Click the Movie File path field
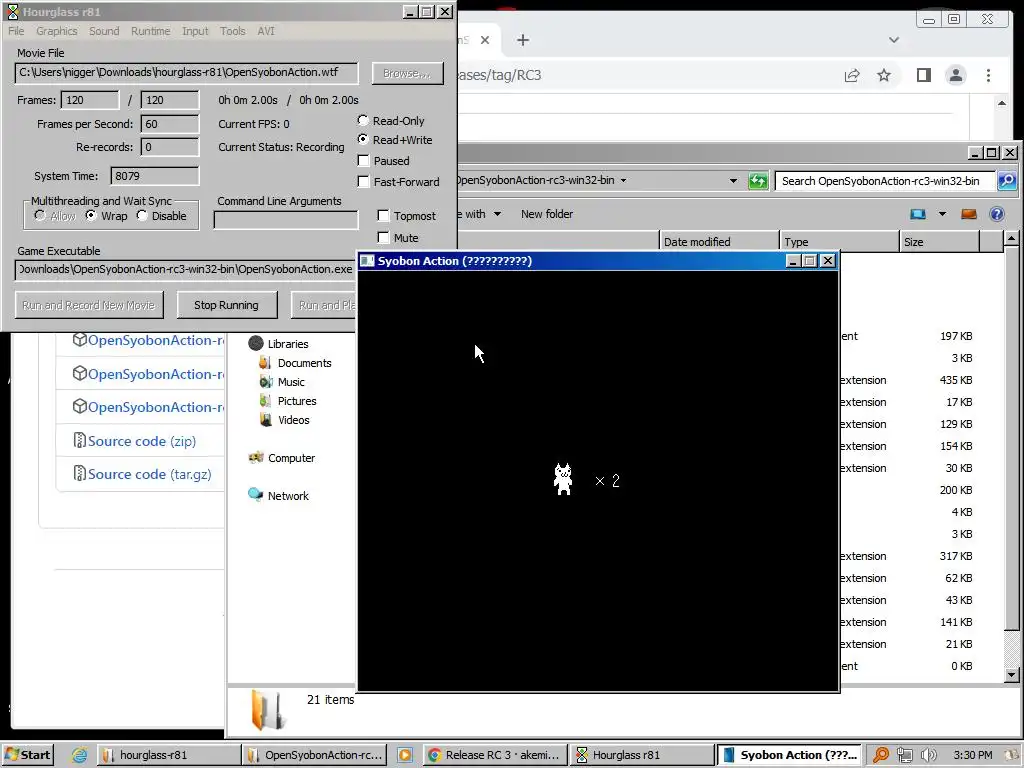The image size is (1024, 768). (186, 72)
